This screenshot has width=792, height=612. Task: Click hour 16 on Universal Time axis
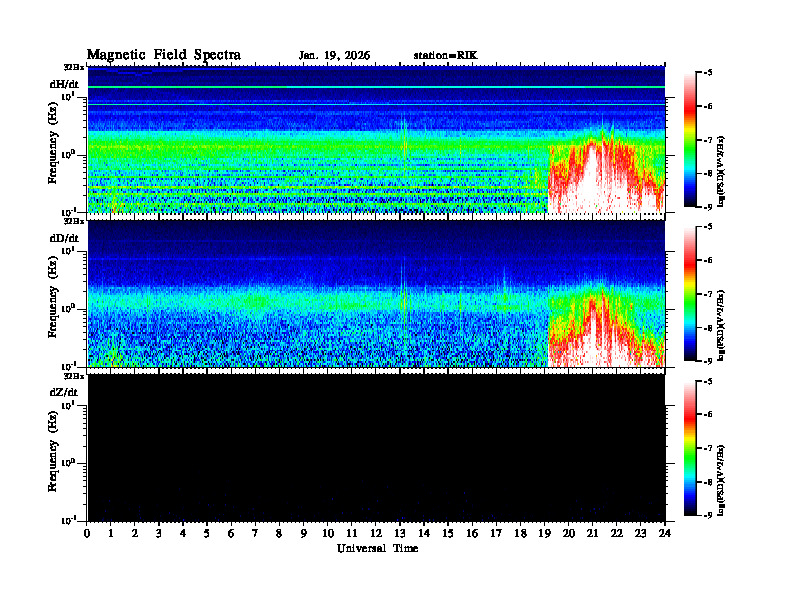pyautogui.click(x=472, y=534)
